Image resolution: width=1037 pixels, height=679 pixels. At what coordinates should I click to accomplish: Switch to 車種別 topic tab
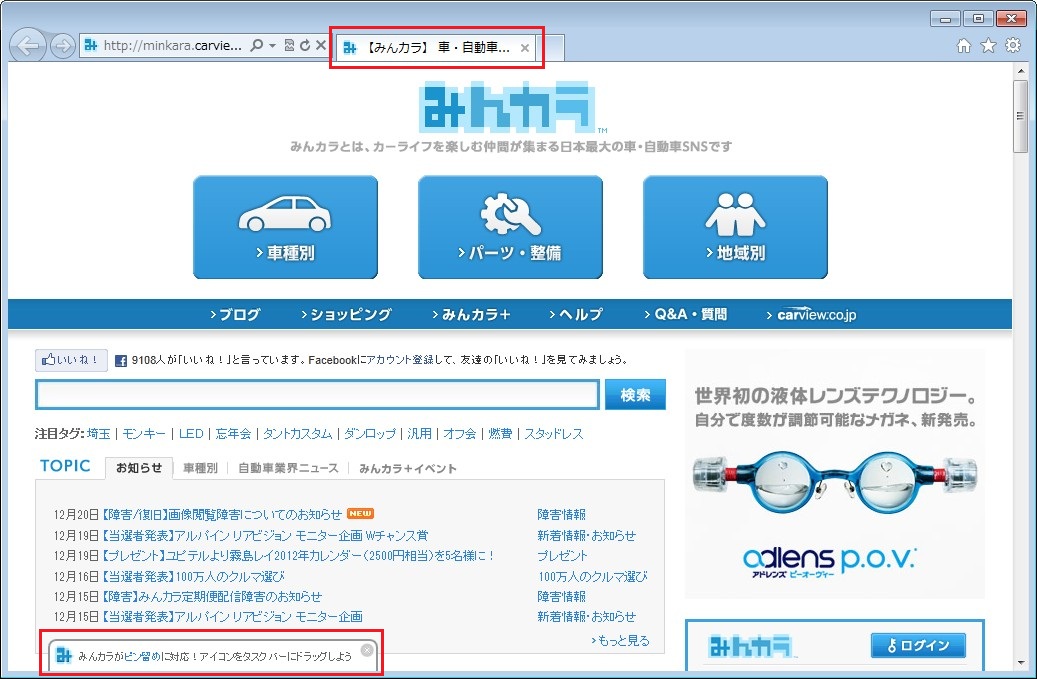(200, 468)
